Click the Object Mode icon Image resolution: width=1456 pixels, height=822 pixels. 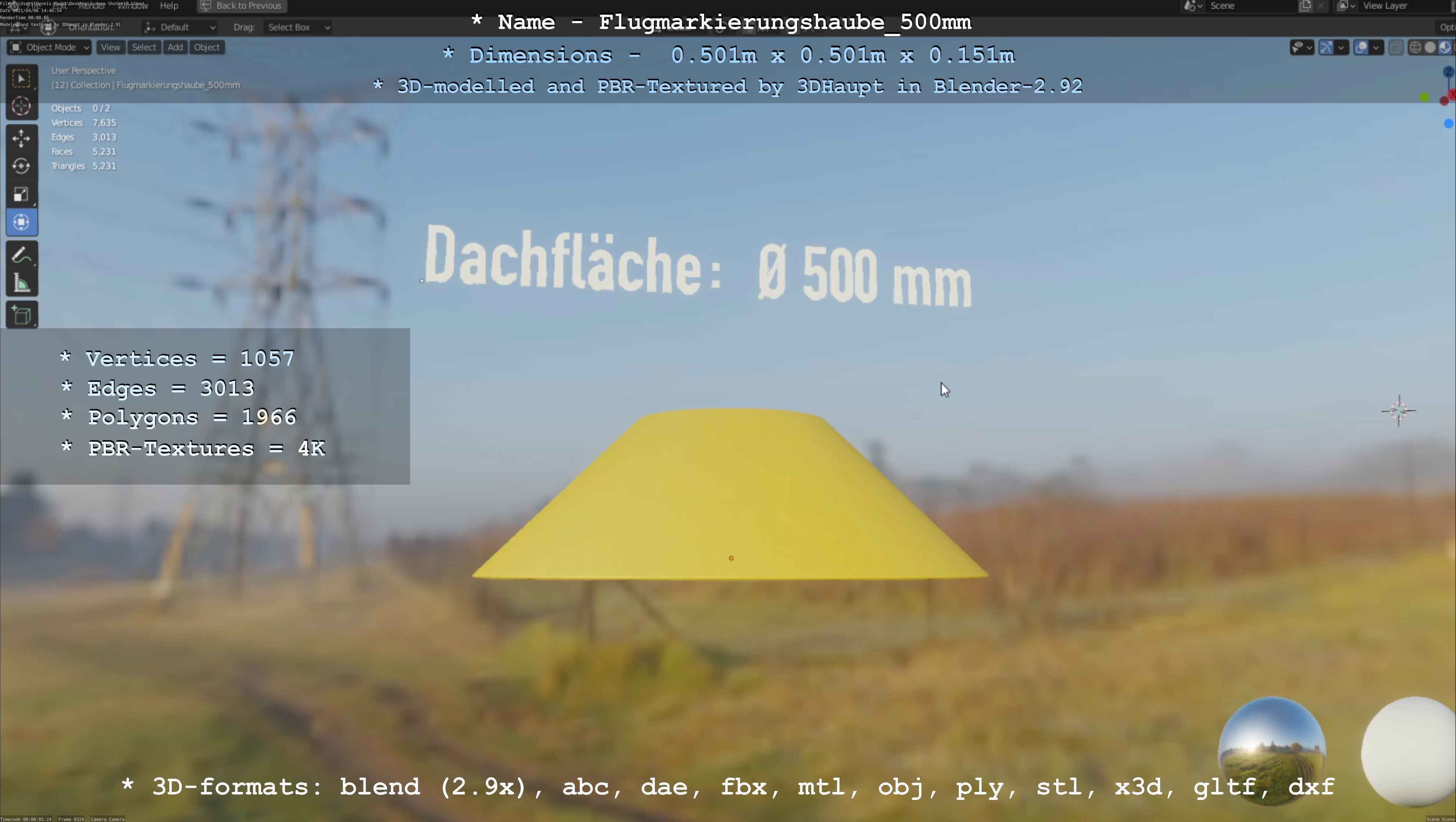[x=17, y=47]
